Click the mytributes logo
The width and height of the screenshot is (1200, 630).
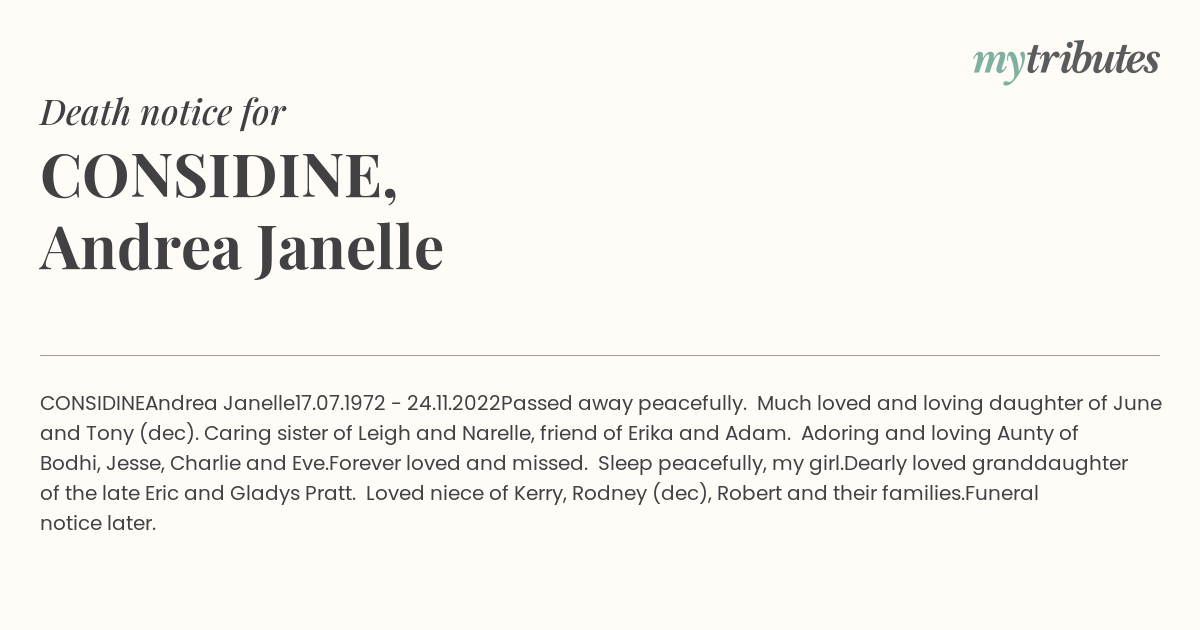coord(1066,60)
